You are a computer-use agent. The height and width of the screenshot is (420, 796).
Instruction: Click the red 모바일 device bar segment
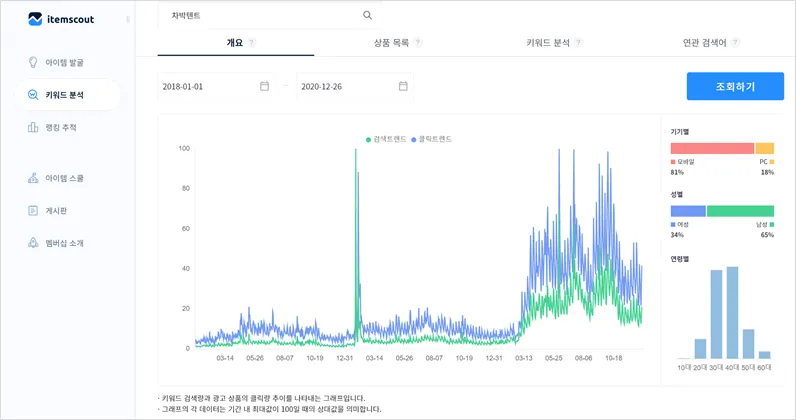pyautogui.click(x=712, y=148)
